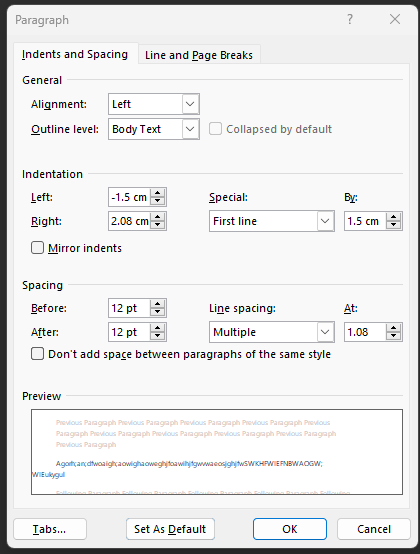Open the Special indentation dropdown
The width and height of the screenshot is (420, 554).
[x=272, y=221]
